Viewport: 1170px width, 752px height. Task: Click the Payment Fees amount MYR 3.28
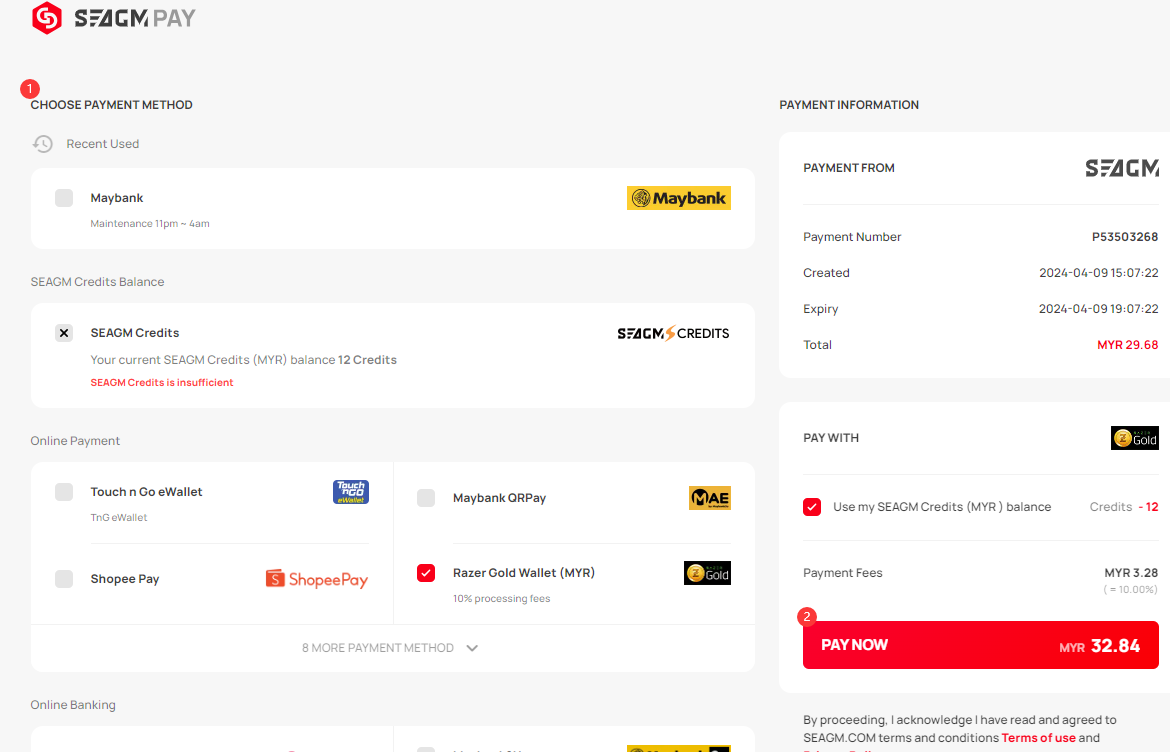coord(1131,573)
